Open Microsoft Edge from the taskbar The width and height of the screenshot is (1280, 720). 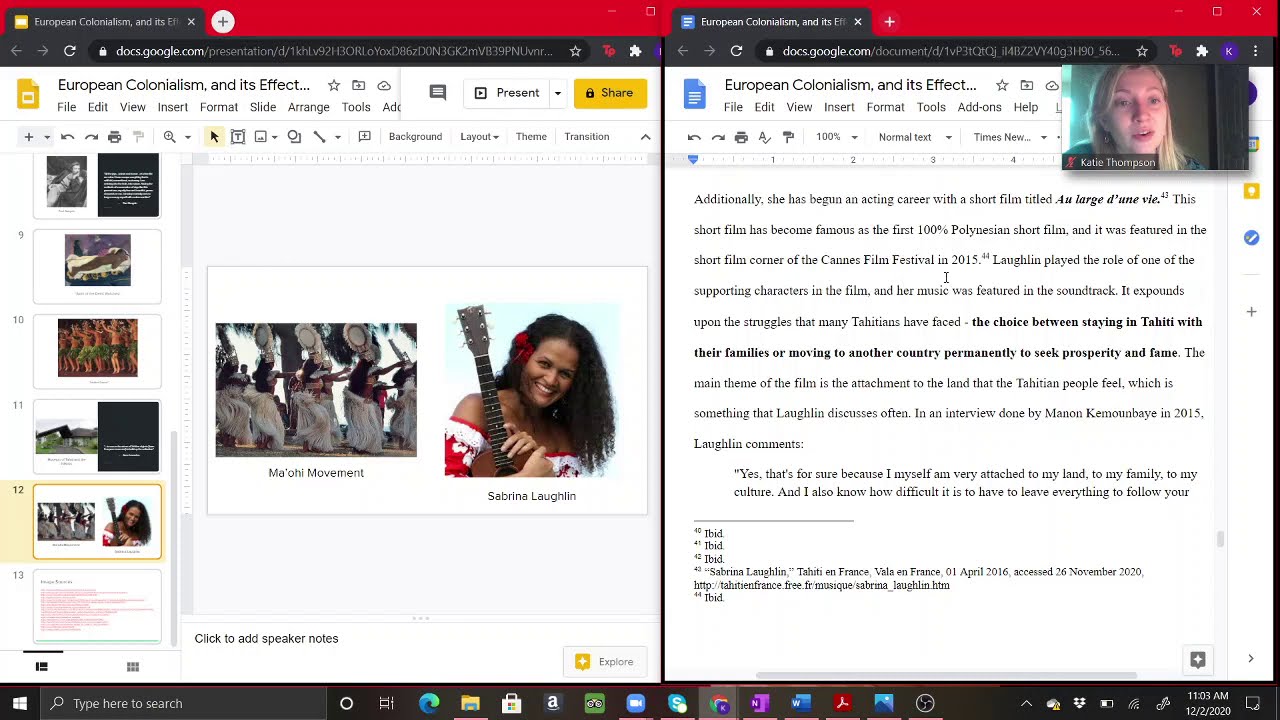pyautogui.click(x=429, y=703)
